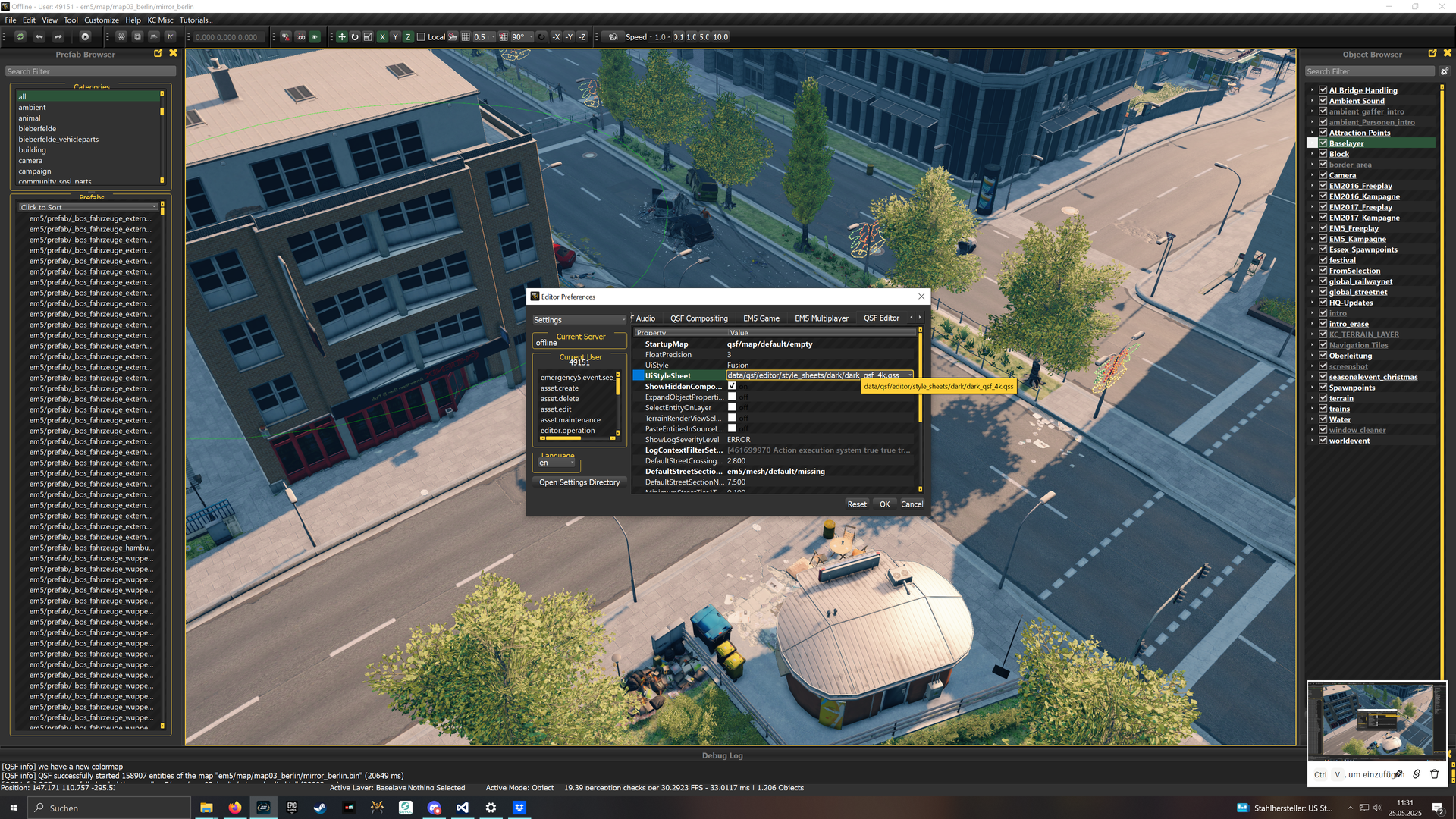1456x819 pixels.
Task: Switch to the QSF Compositing tab
Action: [x=698, y=318]
